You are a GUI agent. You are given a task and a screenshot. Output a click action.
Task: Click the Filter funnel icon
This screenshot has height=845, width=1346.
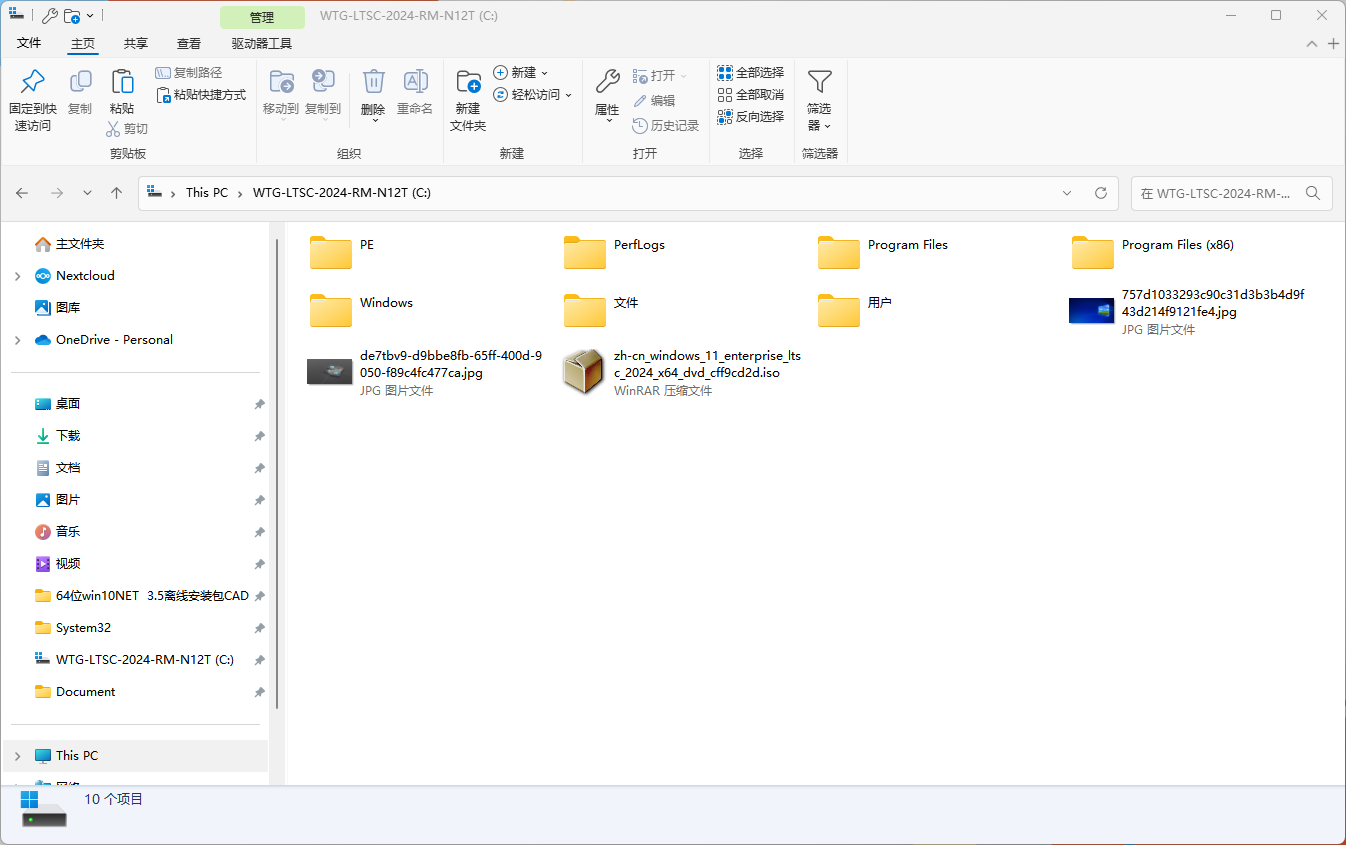(x=819, y=83)
